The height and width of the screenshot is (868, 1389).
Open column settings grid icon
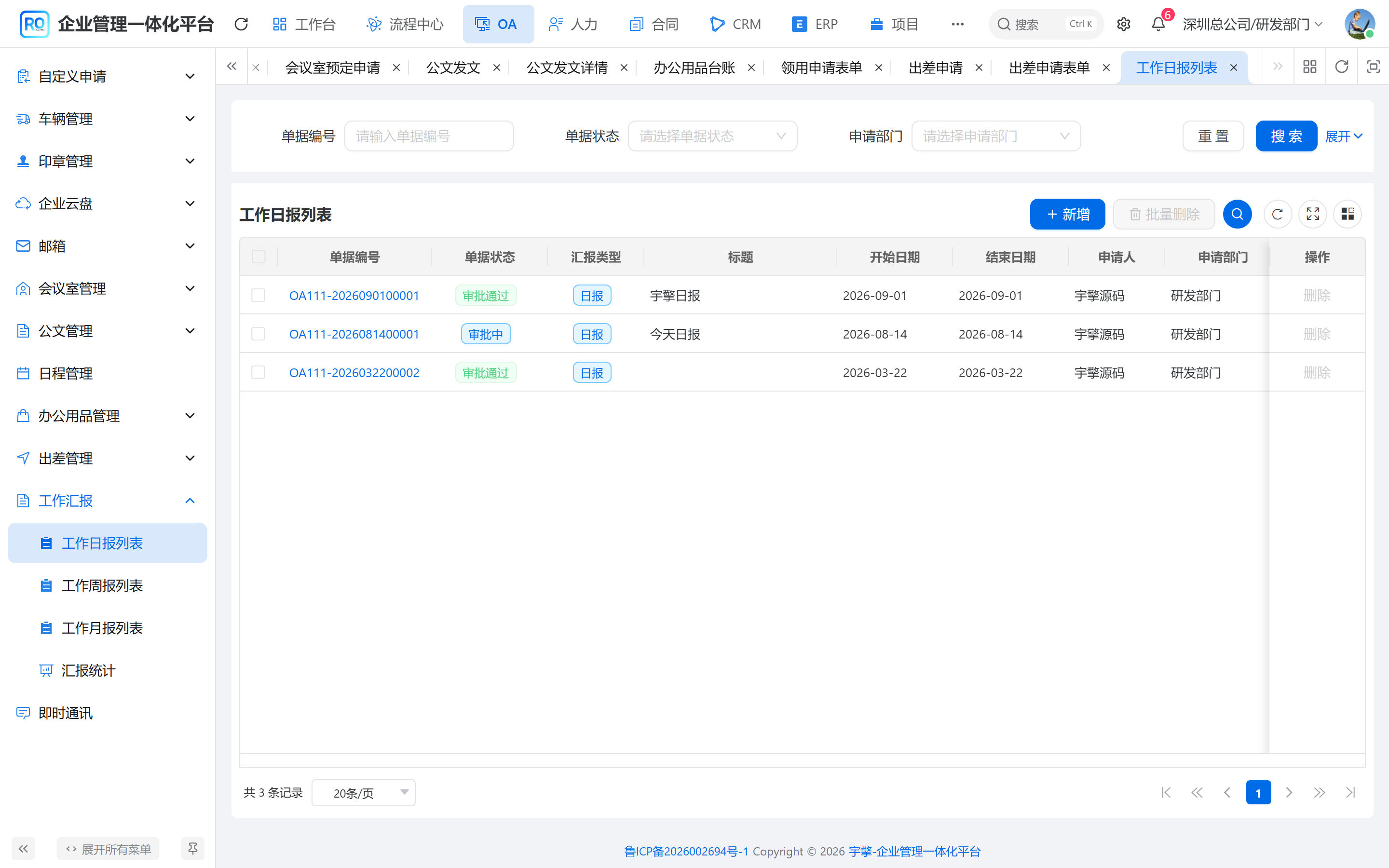click(1348, 214)
